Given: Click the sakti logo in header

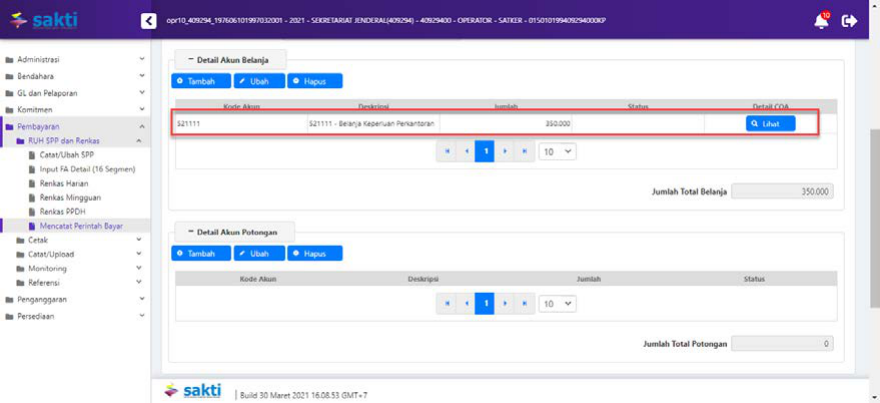Looking at the screenshot, I should point(43,20).
